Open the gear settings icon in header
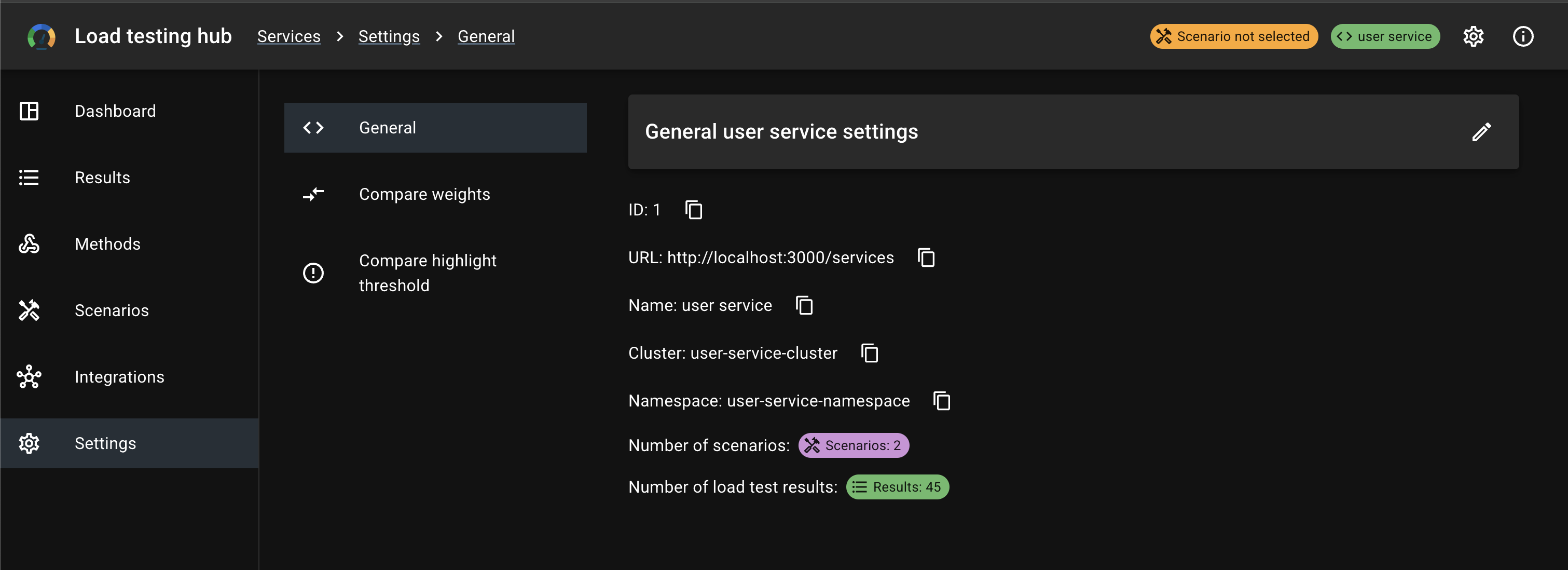 point(1473,36)
